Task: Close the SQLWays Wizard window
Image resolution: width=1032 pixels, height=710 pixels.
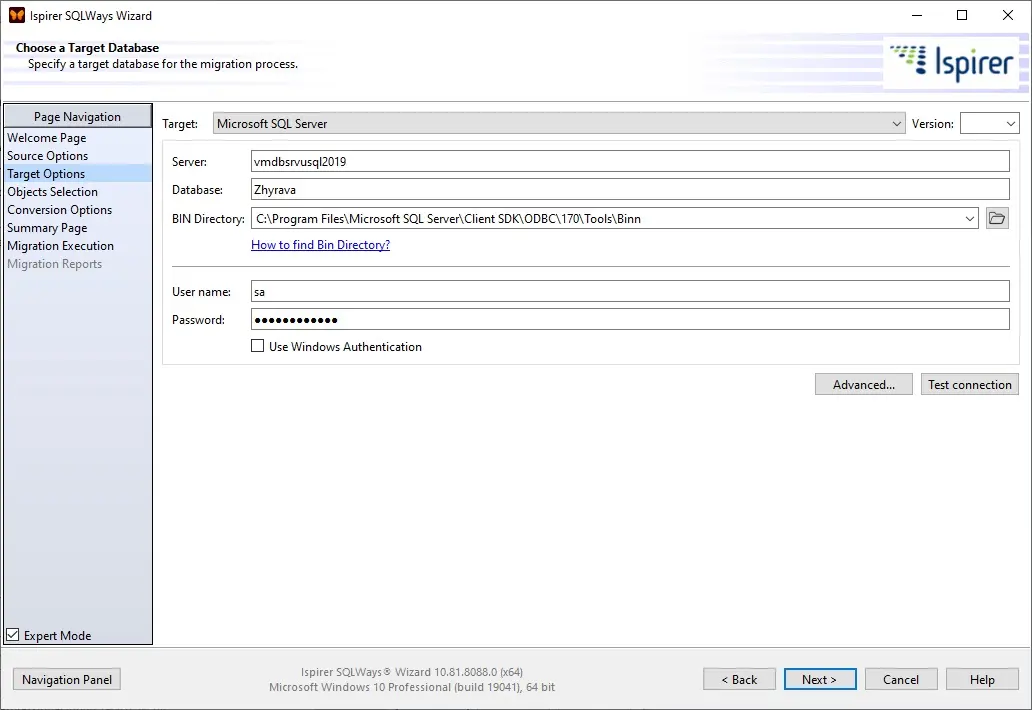Action: 1008,15
